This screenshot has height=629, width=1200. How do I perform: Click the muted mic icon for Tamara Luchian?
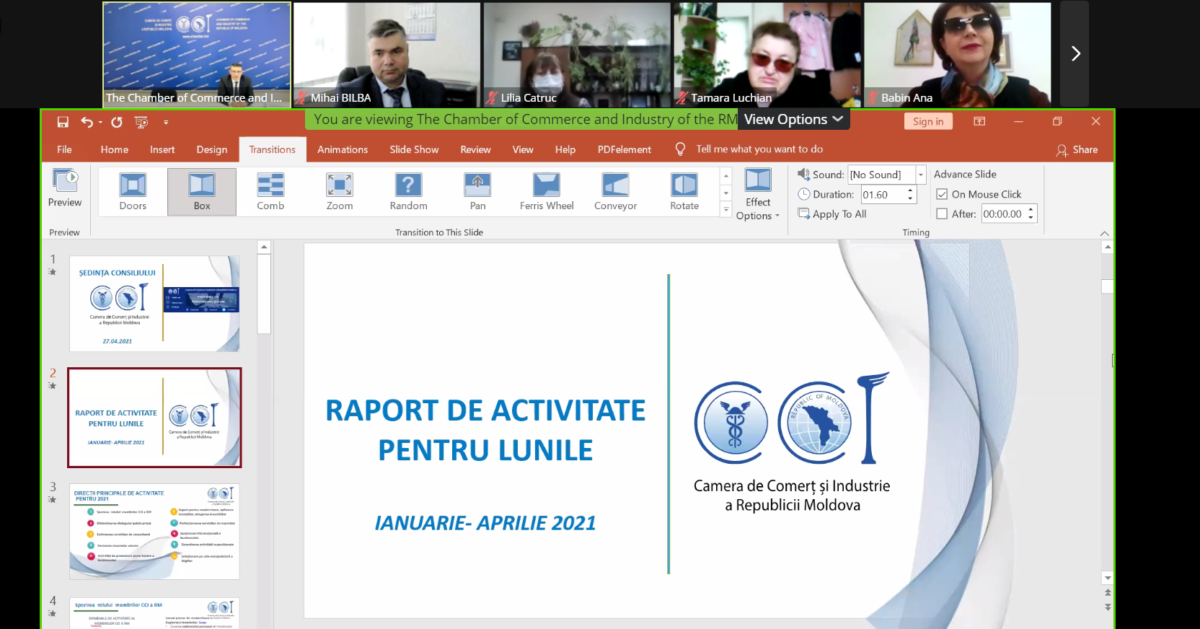(x=681, y=98)
